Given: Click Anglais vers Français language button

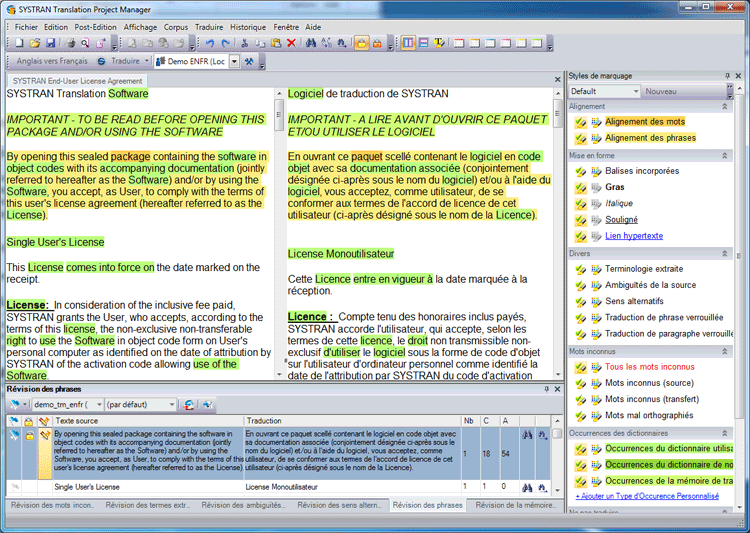Looking at the screenshot, I should pyautogui.click(x=52, y=61).
